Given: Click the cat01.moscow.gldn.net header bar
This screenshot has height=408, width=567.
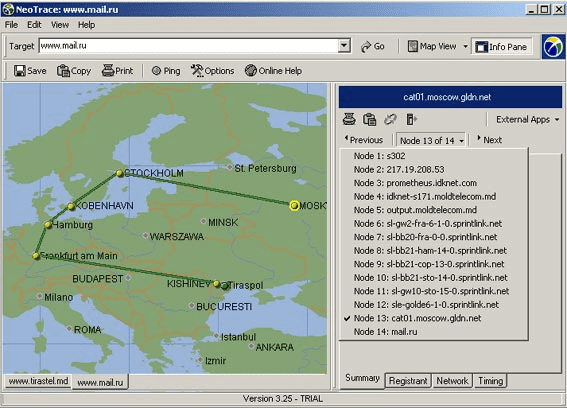Looking at the screenshot, I should tap(450, 97).
